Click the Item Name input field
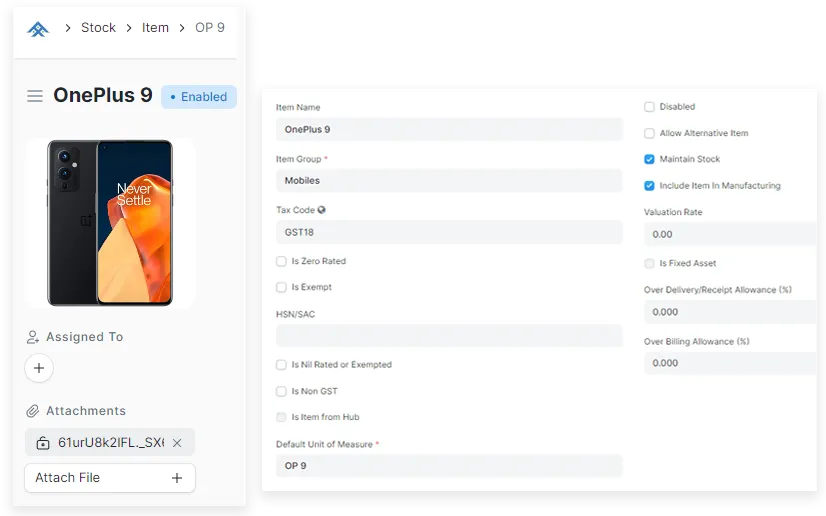This screenshot has height=516, width=826. click(448, 129)
